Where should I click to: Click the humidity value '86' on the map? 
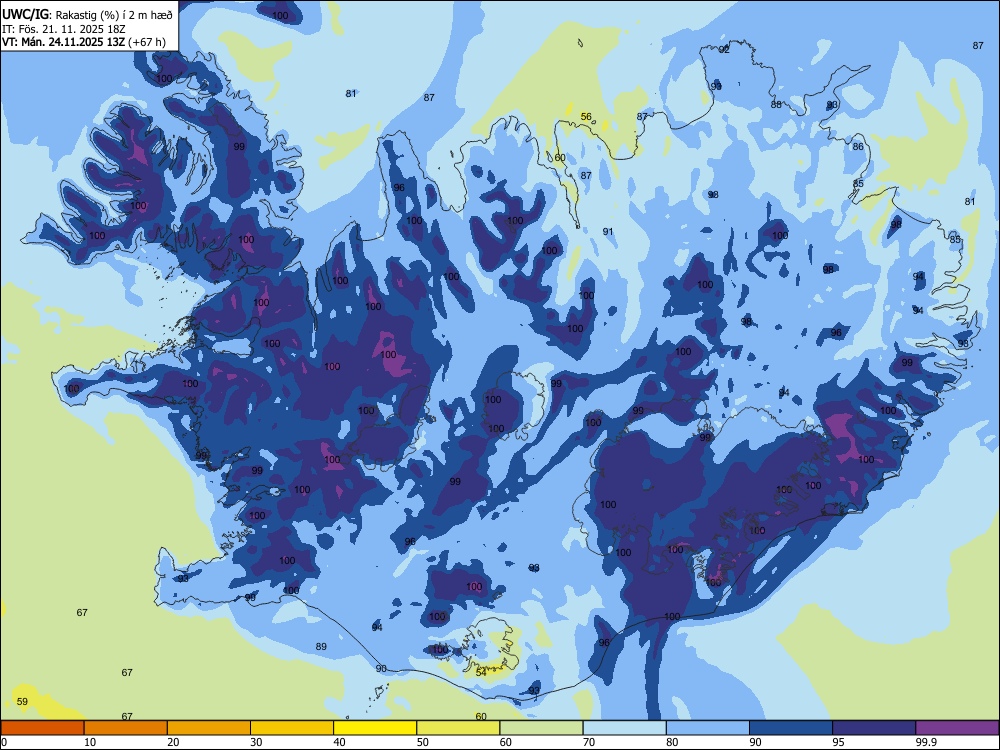858,146
